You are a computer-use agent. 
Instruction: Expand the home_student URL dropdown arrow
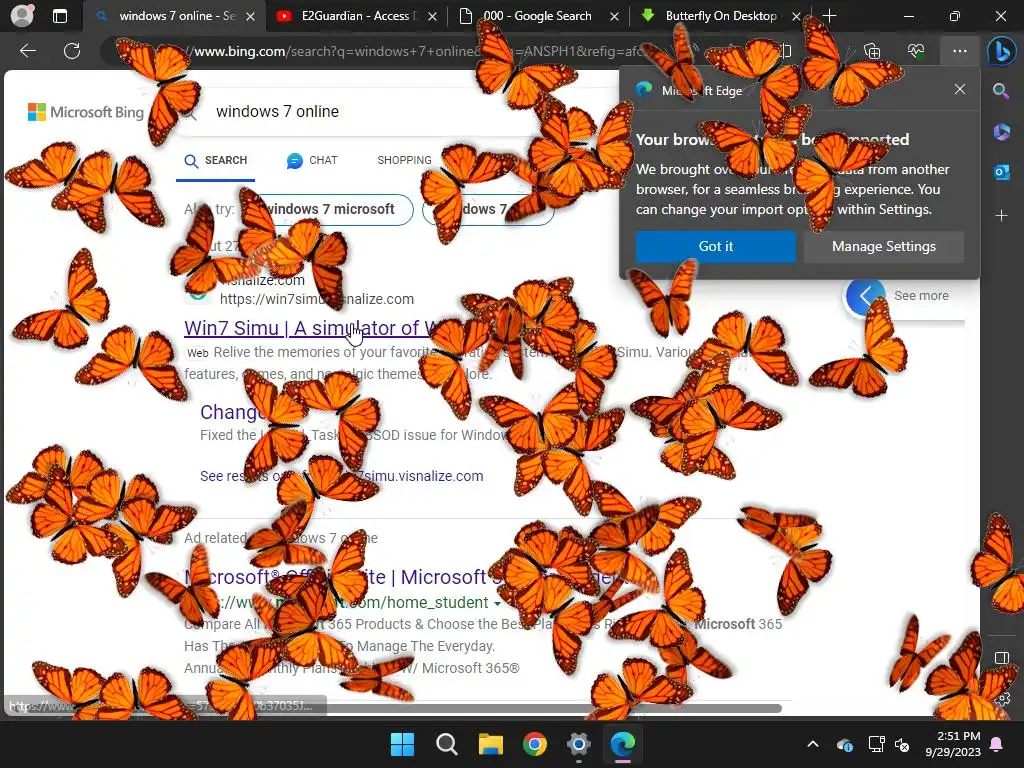[x=498, y=603]
